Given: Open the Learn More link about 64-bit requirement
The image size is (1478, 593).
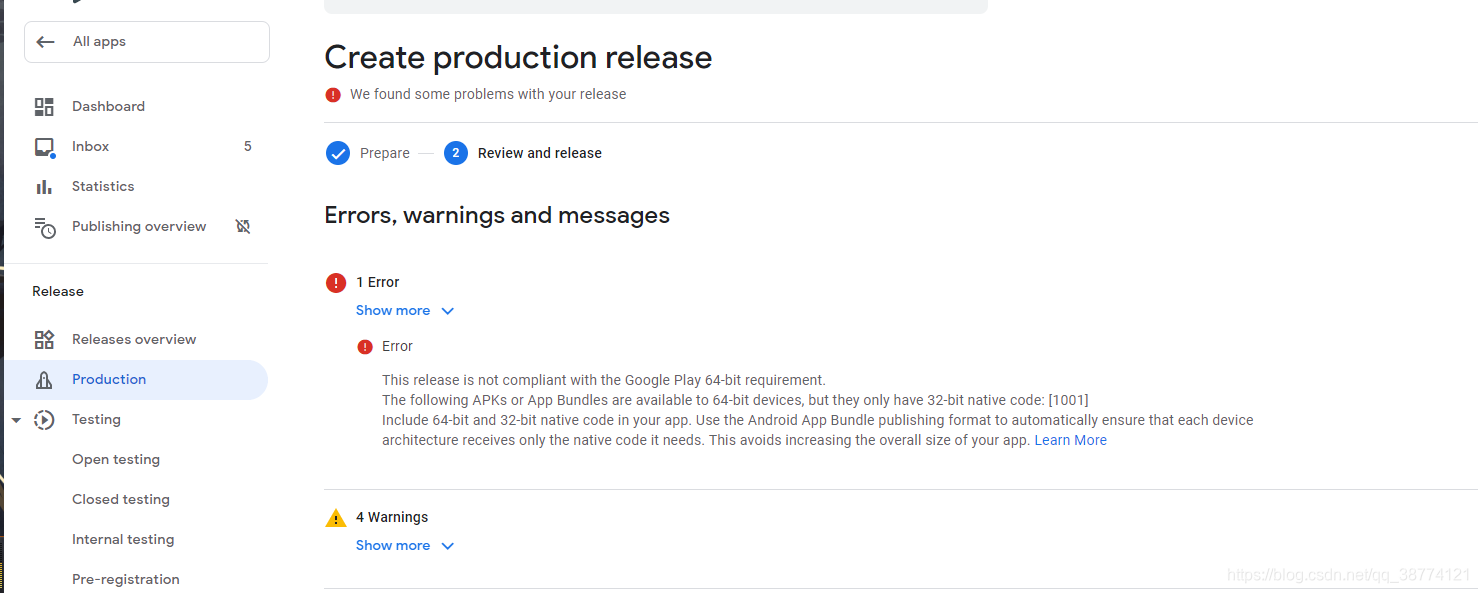Looking at the screenshot, I should click(x=1070, y=439).
